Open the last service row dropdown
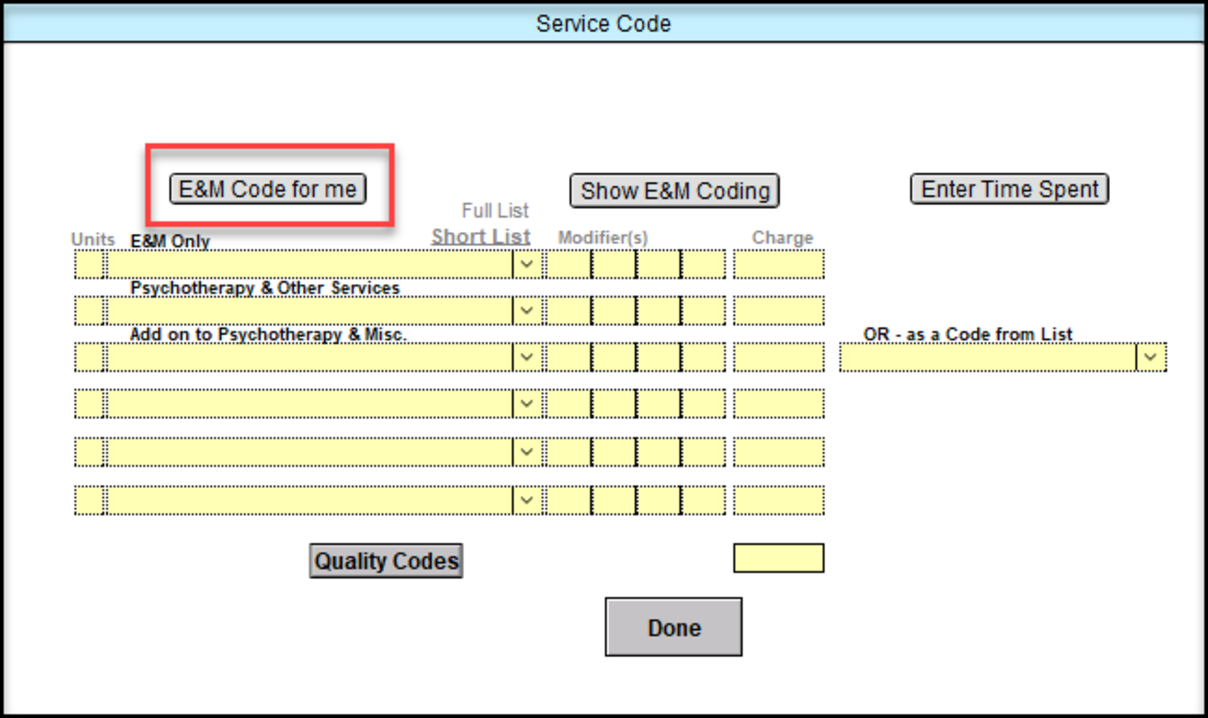Image resolution: width=1208 pixels, height=718 pixels. [x=527, y=500]
